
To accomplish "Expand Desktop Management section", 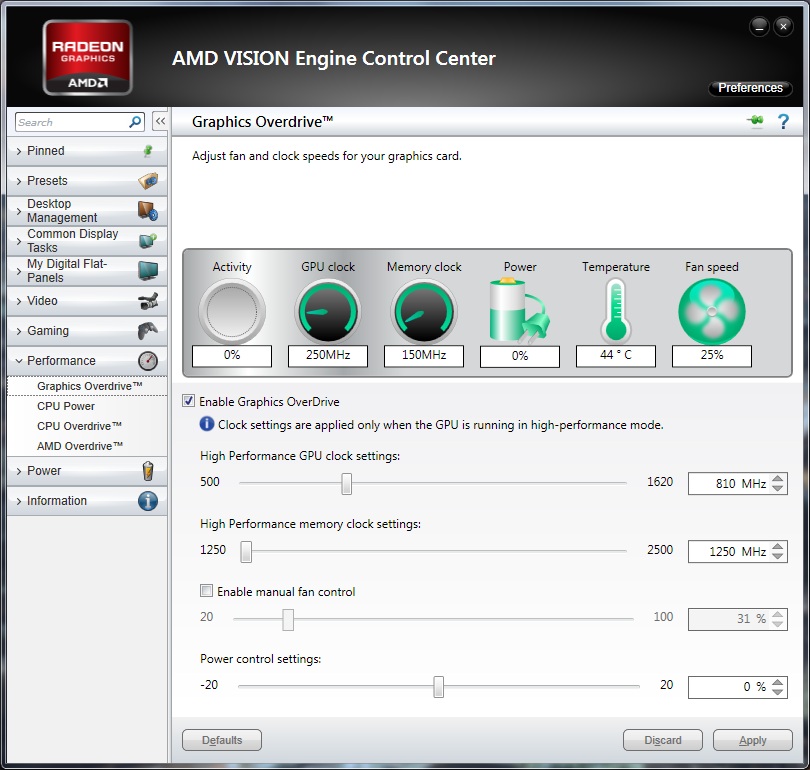I will (x=87, y=211).
